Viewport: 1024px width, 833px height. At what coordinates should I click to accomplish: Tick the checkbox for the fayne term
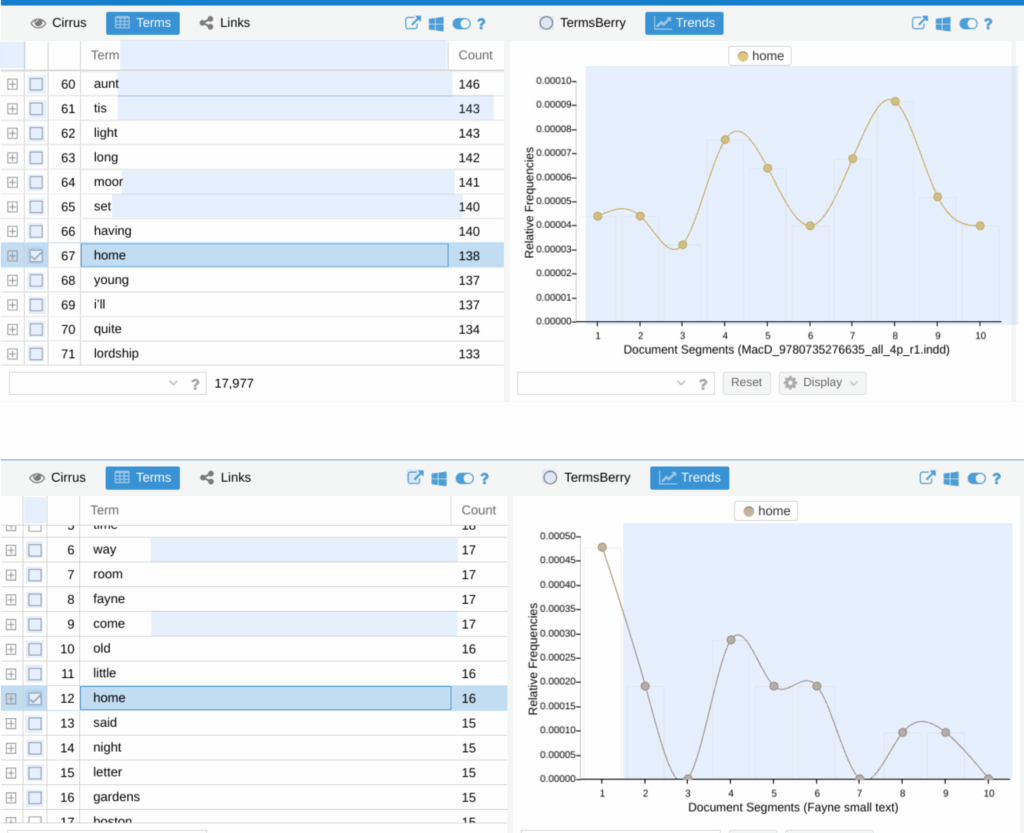[x=36, y=599]
